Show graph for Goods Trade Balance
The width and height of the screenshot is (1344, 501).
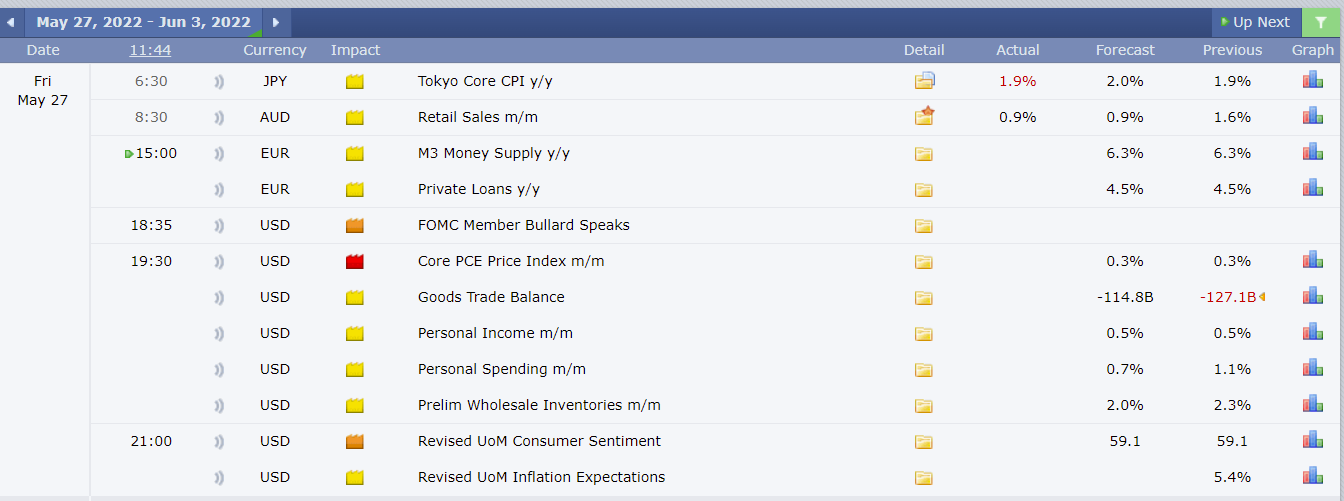[1312, 296]
